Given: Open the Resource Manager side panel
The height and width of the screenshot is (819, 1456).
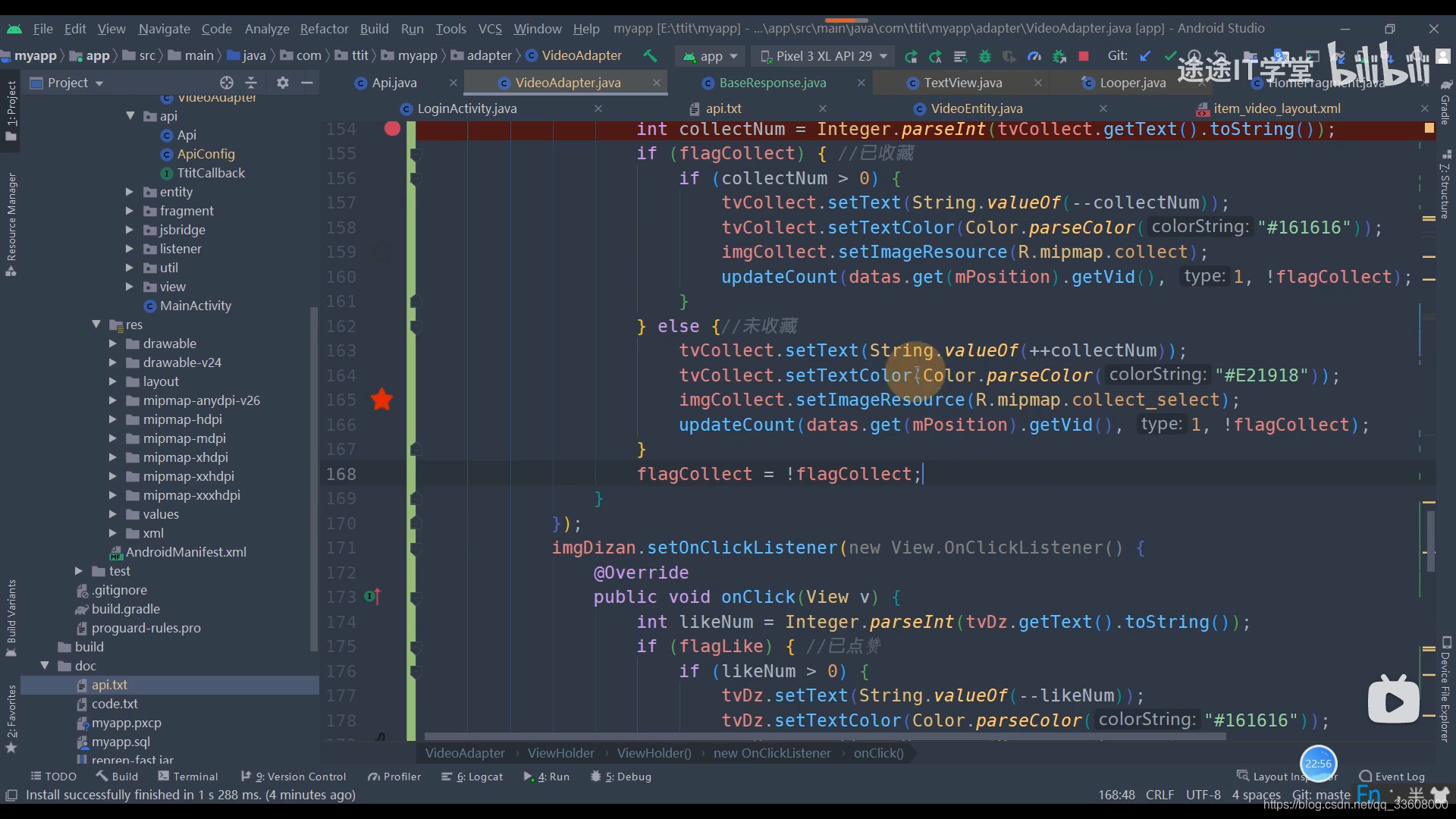Looking at the screenshot, I should (11, 224).
